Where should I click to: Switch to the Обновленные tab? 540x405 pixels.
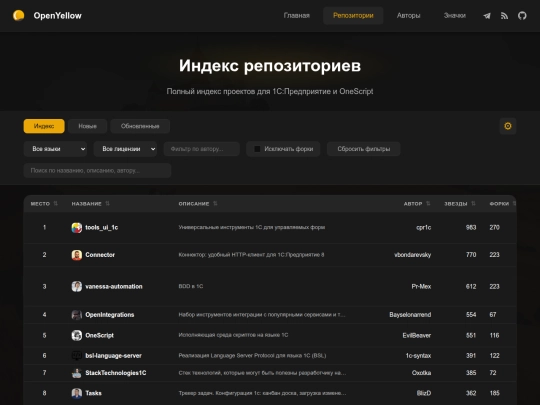point(140,126)
